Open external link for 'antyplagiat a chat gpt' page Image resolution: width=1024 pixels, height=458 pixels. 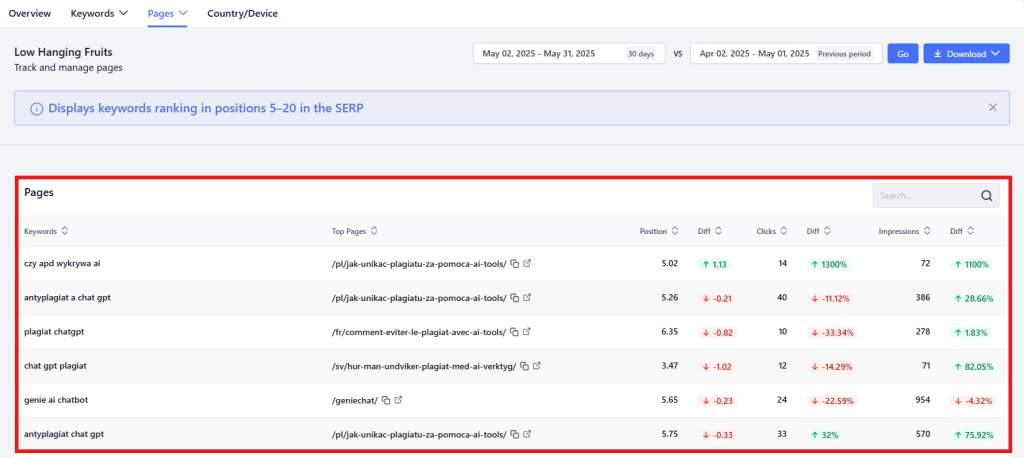(527, 298)
